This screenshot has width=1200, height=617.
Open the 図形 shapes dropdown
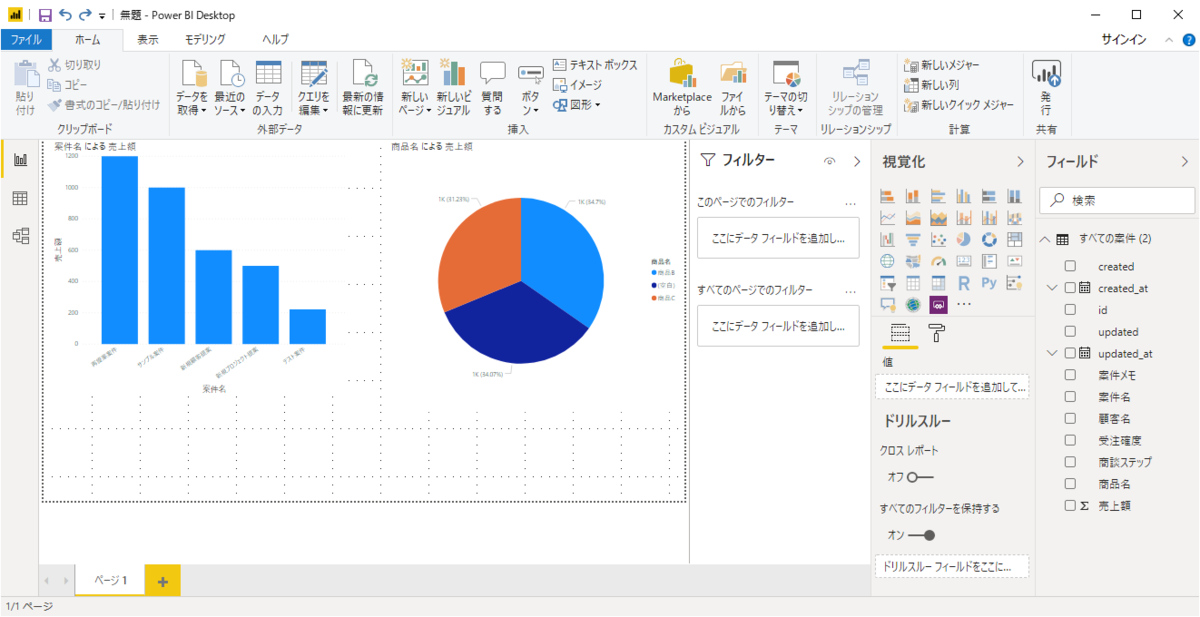(x=578, y=104)
